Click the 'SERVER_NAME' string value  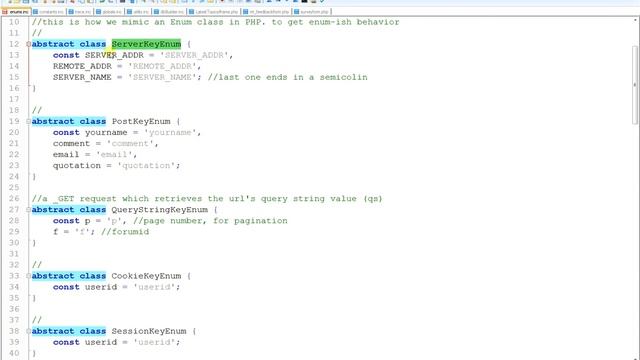click(162, 77)
